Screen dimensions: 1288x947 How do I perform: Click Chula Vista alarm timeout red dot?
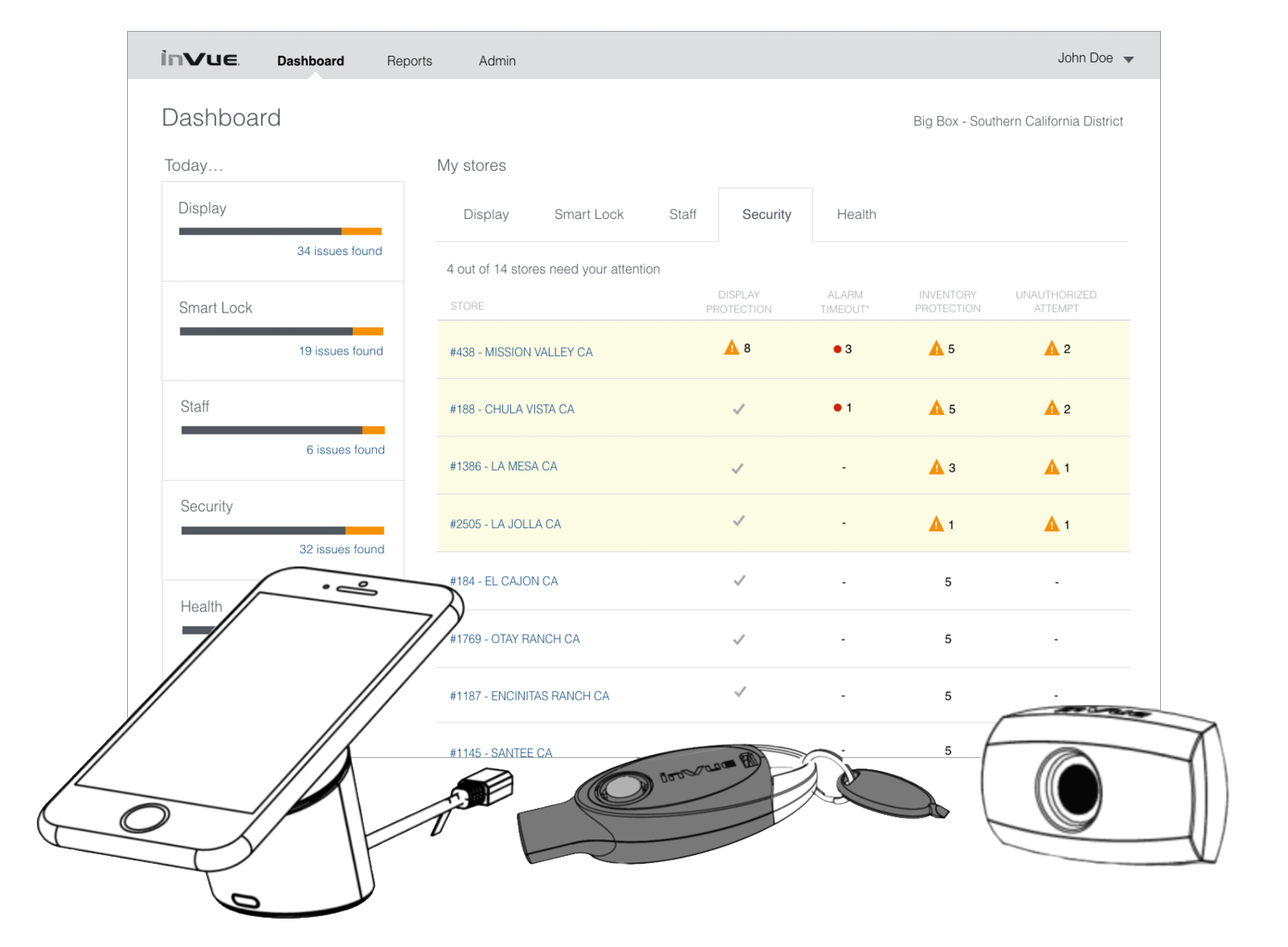(837, 408)
